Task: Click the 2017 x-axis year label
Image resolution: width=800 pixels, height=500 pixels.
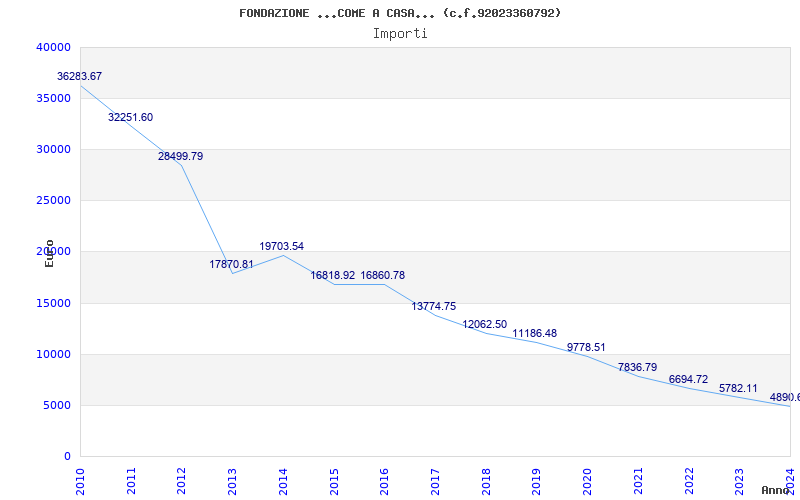Action: coord(435,481)
